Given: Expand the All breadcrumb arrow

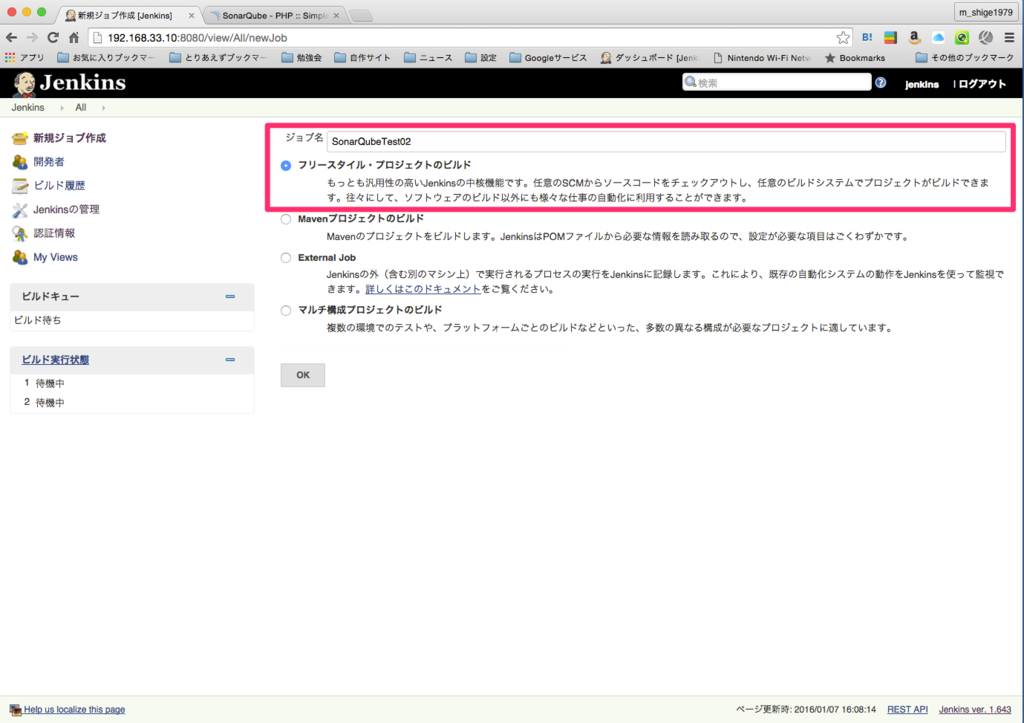Looking at the screenshot, I should [x=103, y=108].
